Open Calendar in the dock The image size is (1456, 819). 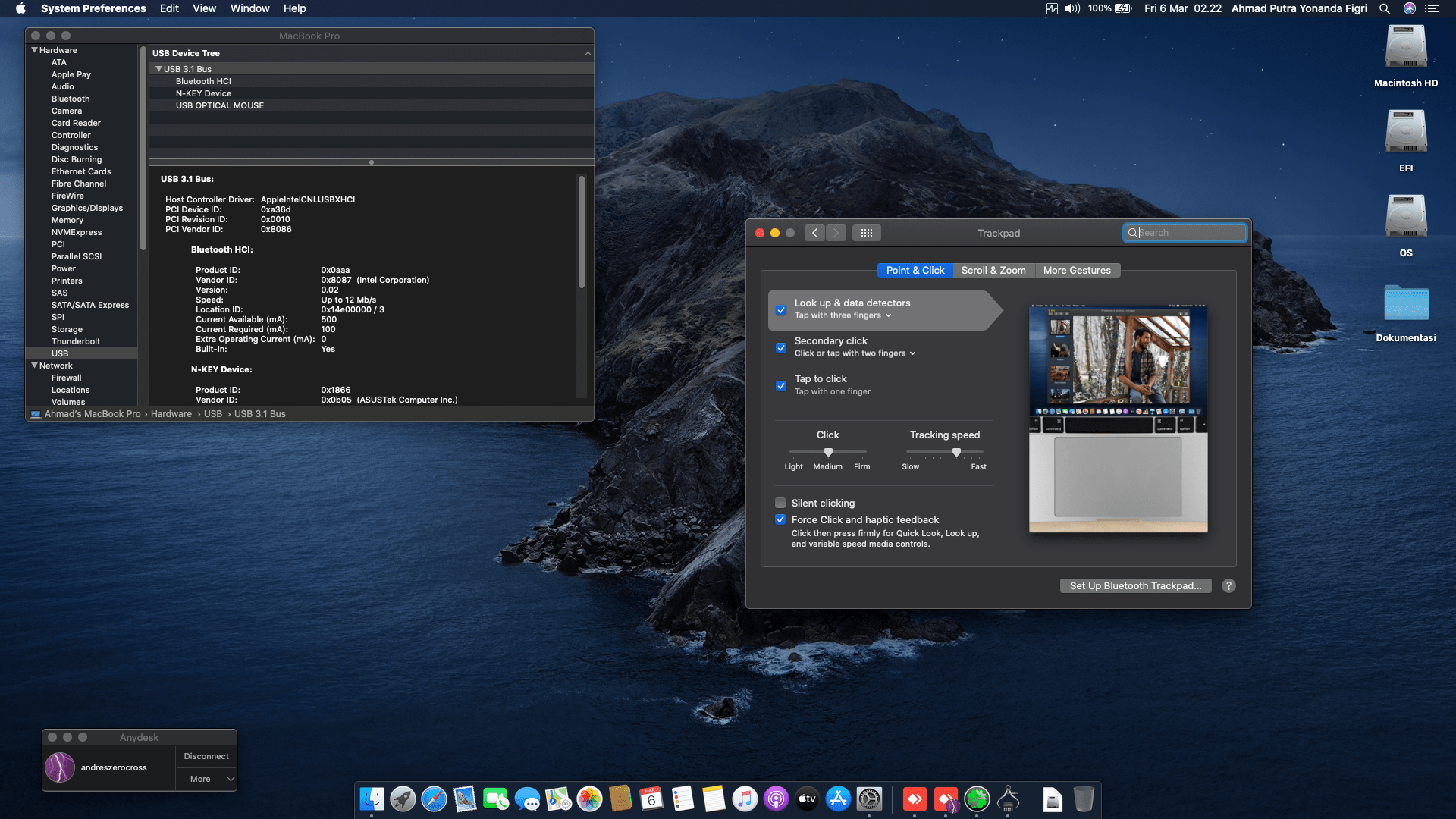click(x=651, y=799)
